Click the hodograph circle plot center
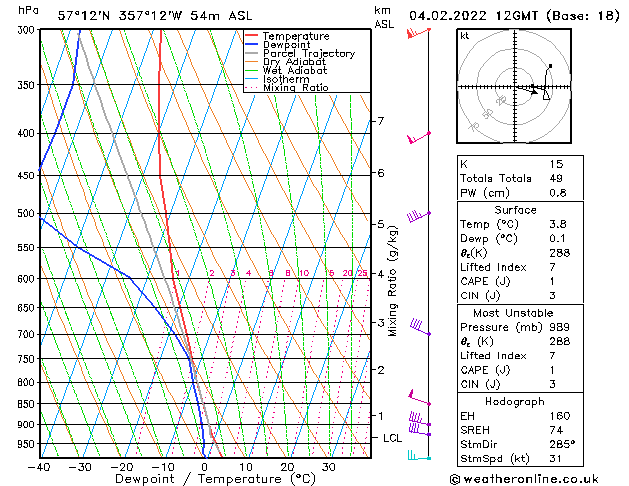 517,88
